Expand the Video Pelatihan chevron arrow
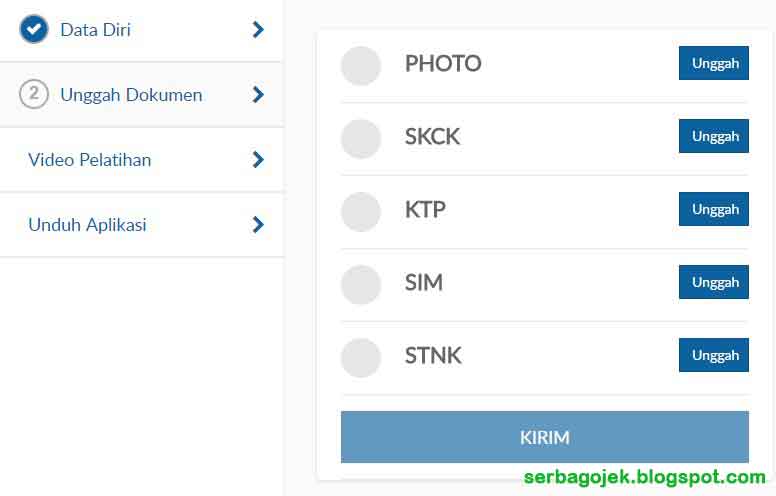776x496 pixels. tap(258, 160)
